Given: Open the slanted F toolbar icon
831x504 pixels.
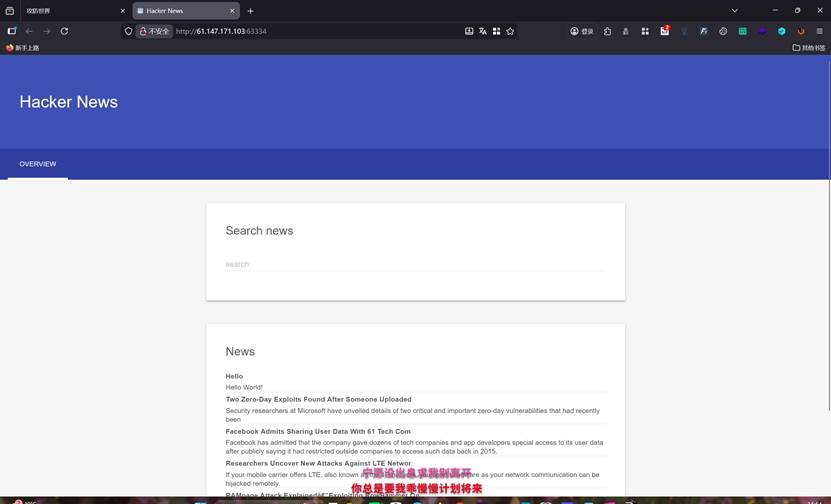Looking at the screenshot, I should point(703,31).
